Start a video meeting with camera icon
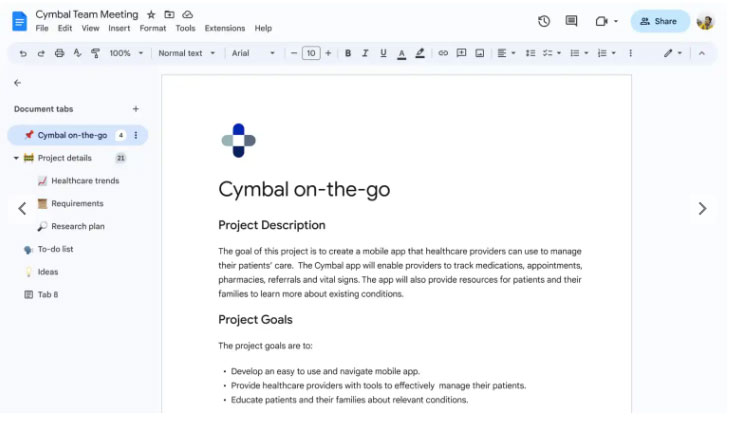 pyautogui.click(x=601, y=21)
